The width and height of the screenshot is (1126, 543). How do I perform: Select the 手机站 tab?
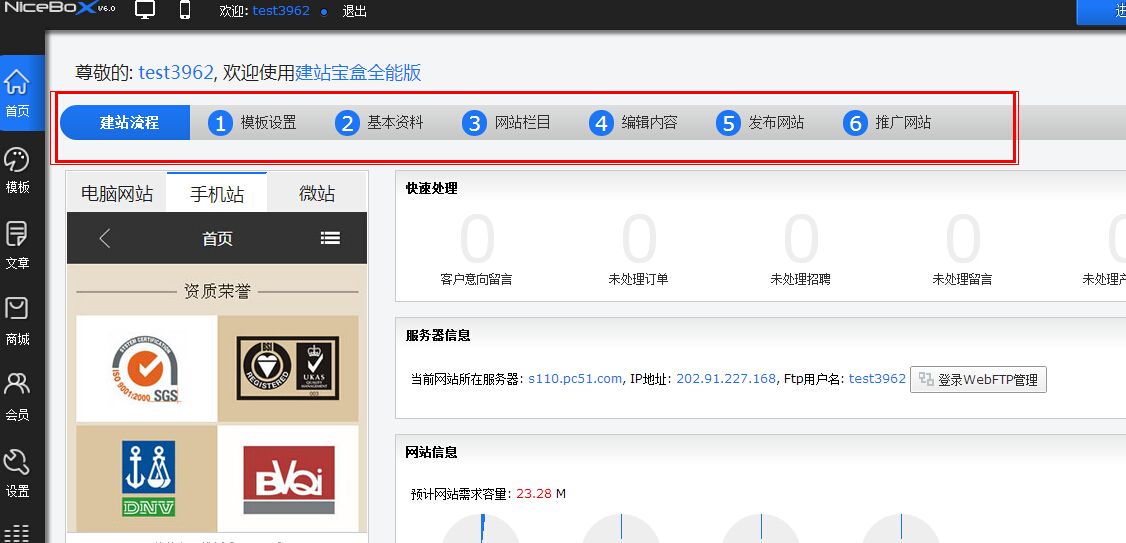[x=217, y=193]
